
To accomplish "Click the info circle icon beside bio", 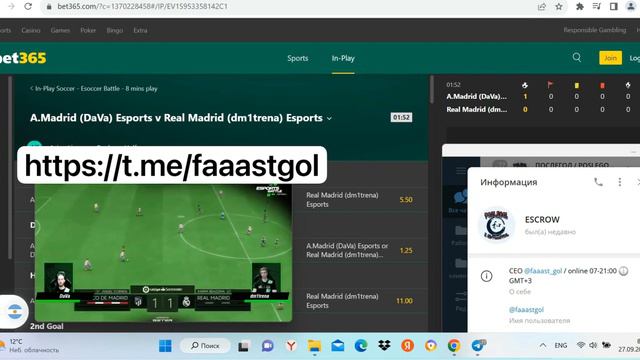I will pos(486,276).
